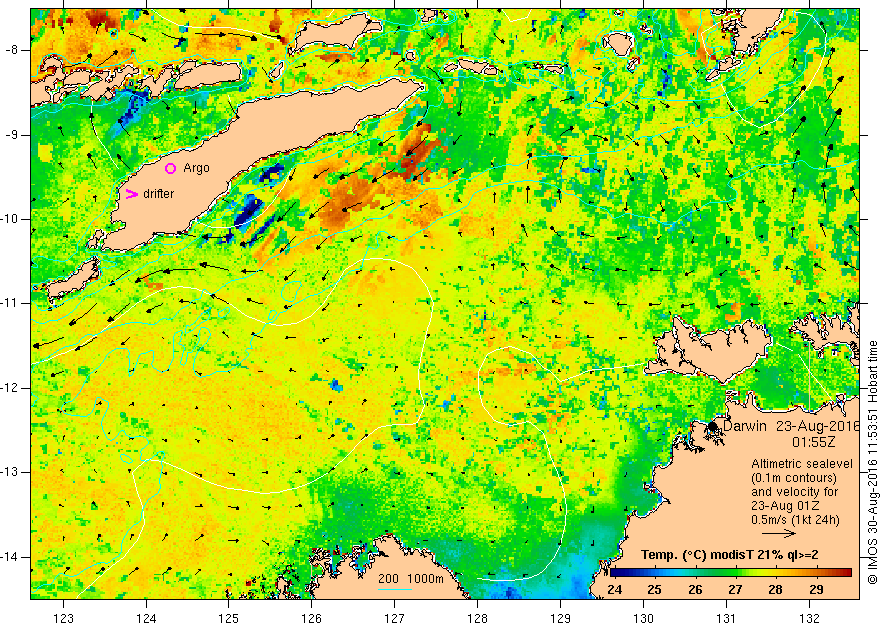Click the magenta Argo float circle marker
This screenshot has height=630, width=880.
click(x=171, y=168)
